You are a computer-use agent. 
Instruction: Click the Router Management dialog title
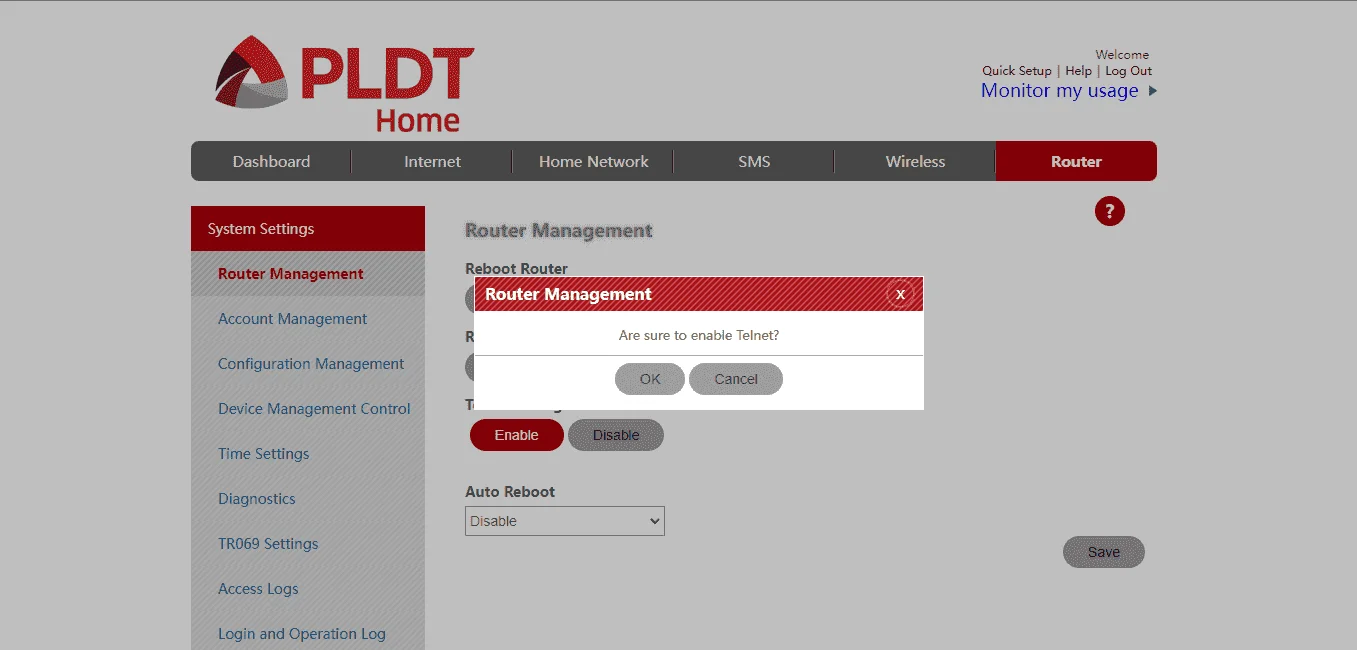pyautogui.click(x=568, y=294)
